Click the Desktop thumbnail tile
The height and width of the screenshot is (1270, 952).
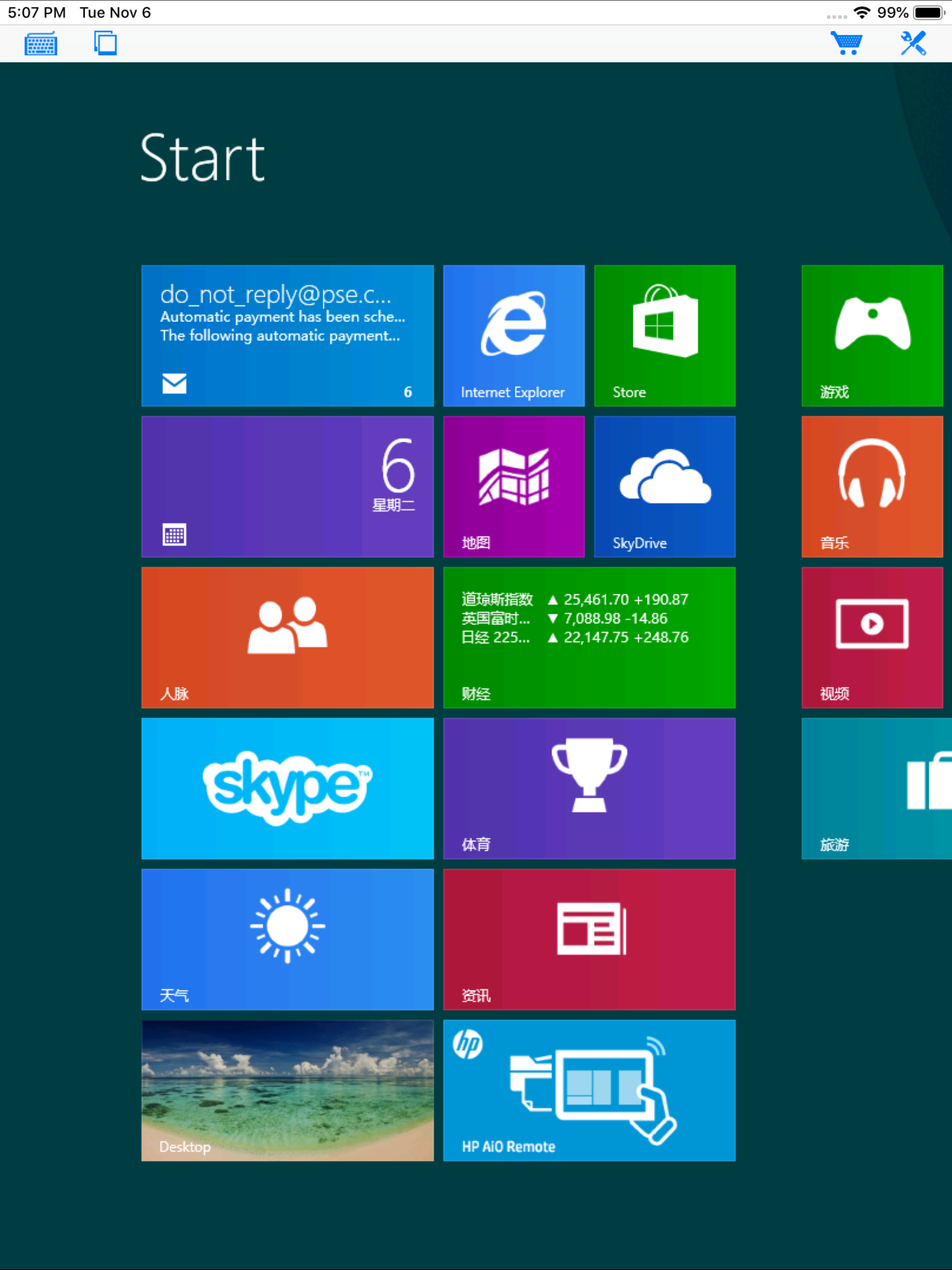[287, 1090]
